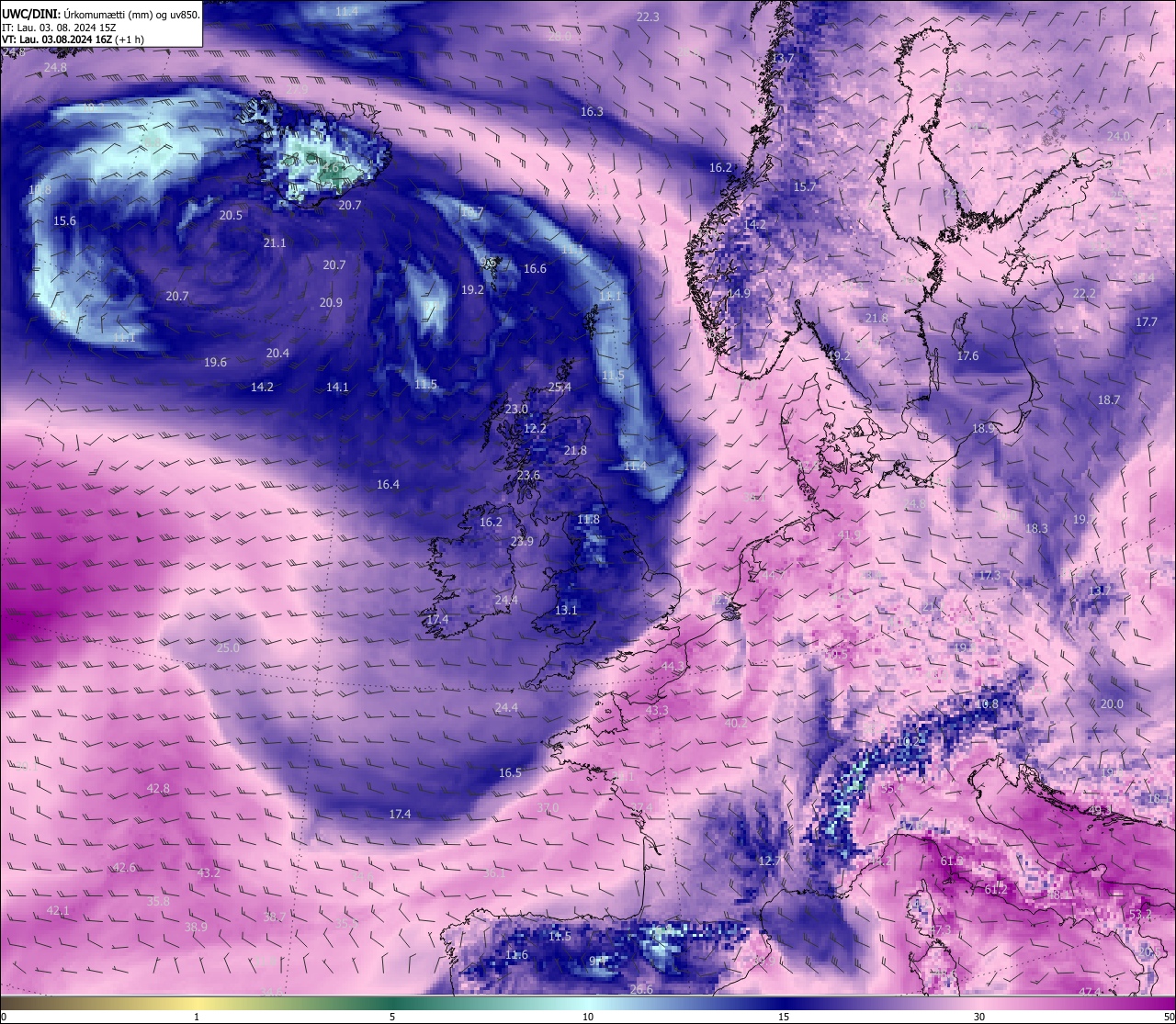1176x1024 pixels.
Task: Click the map value 42.6
Action: (x=124, y=868)
